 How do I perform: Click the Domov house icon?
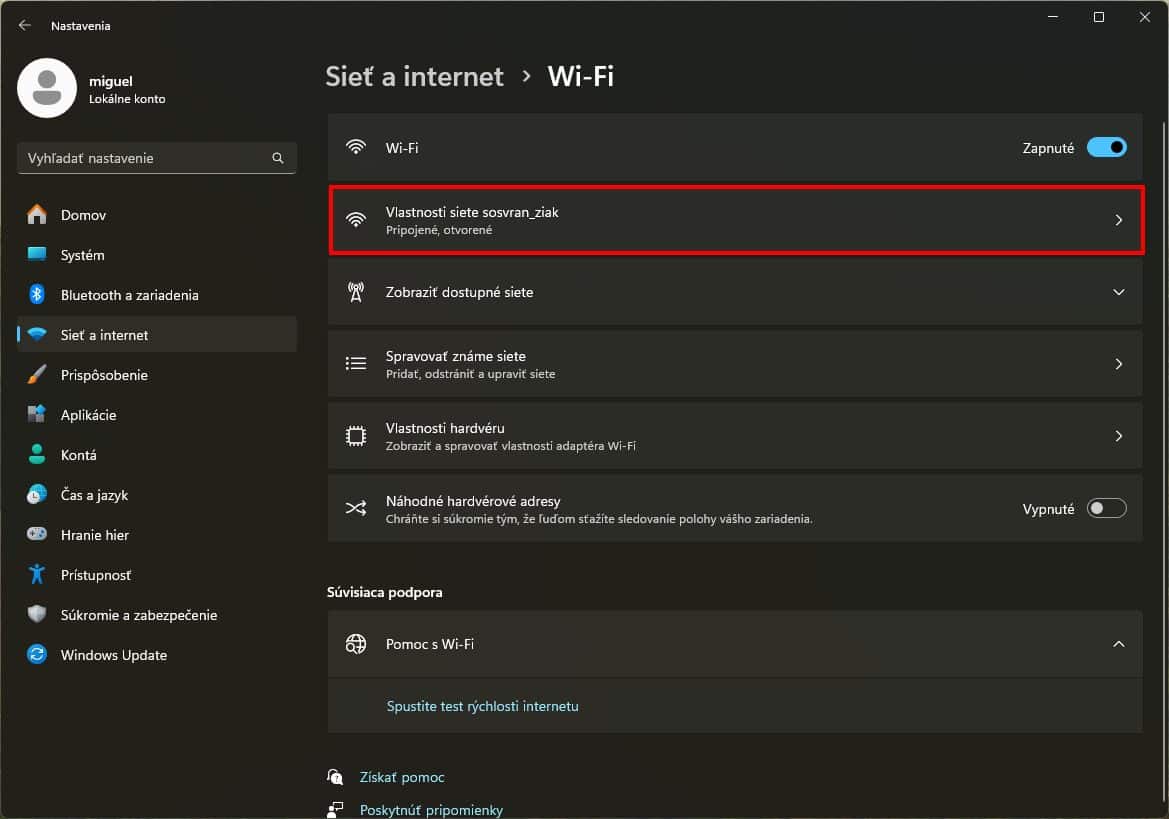coord(37,215)
